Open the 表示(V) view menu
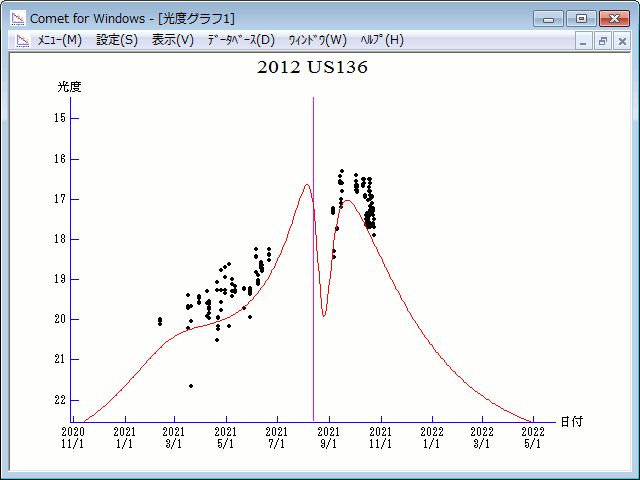640x480 pixels. [172, 40]
